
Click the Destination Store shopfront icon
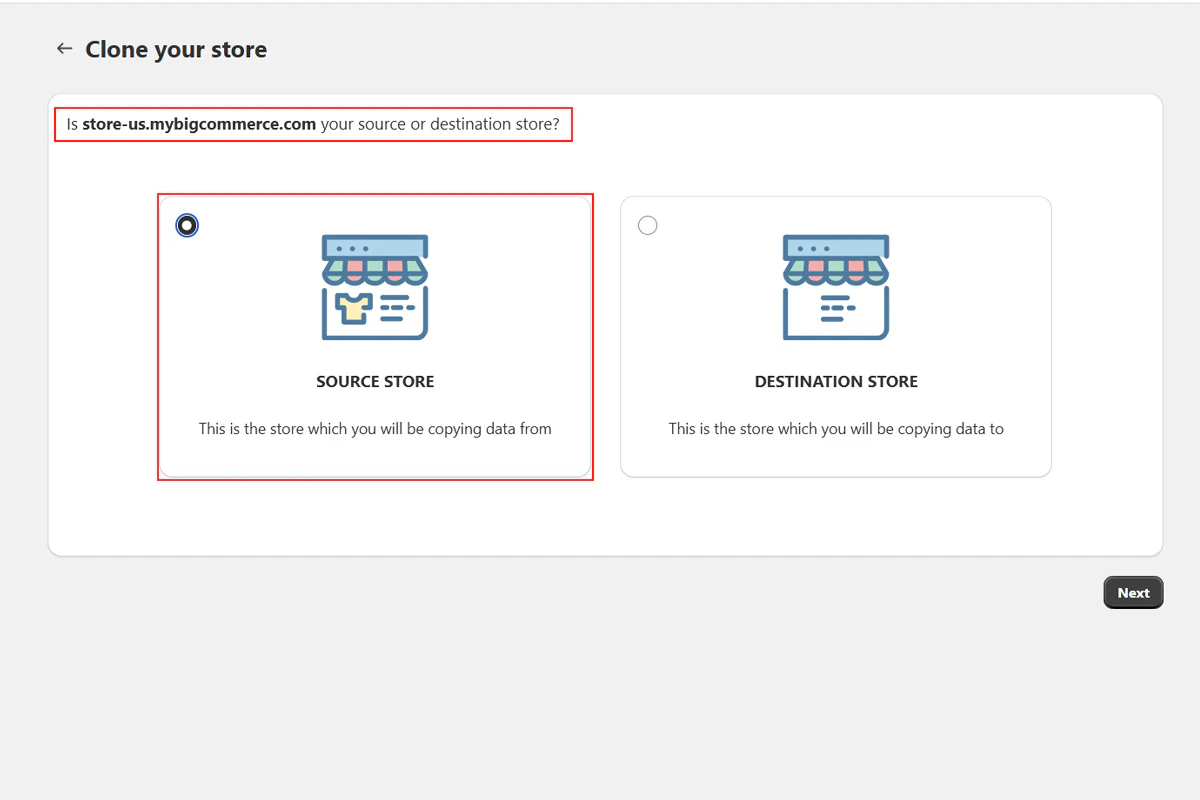tap(835, 285)
